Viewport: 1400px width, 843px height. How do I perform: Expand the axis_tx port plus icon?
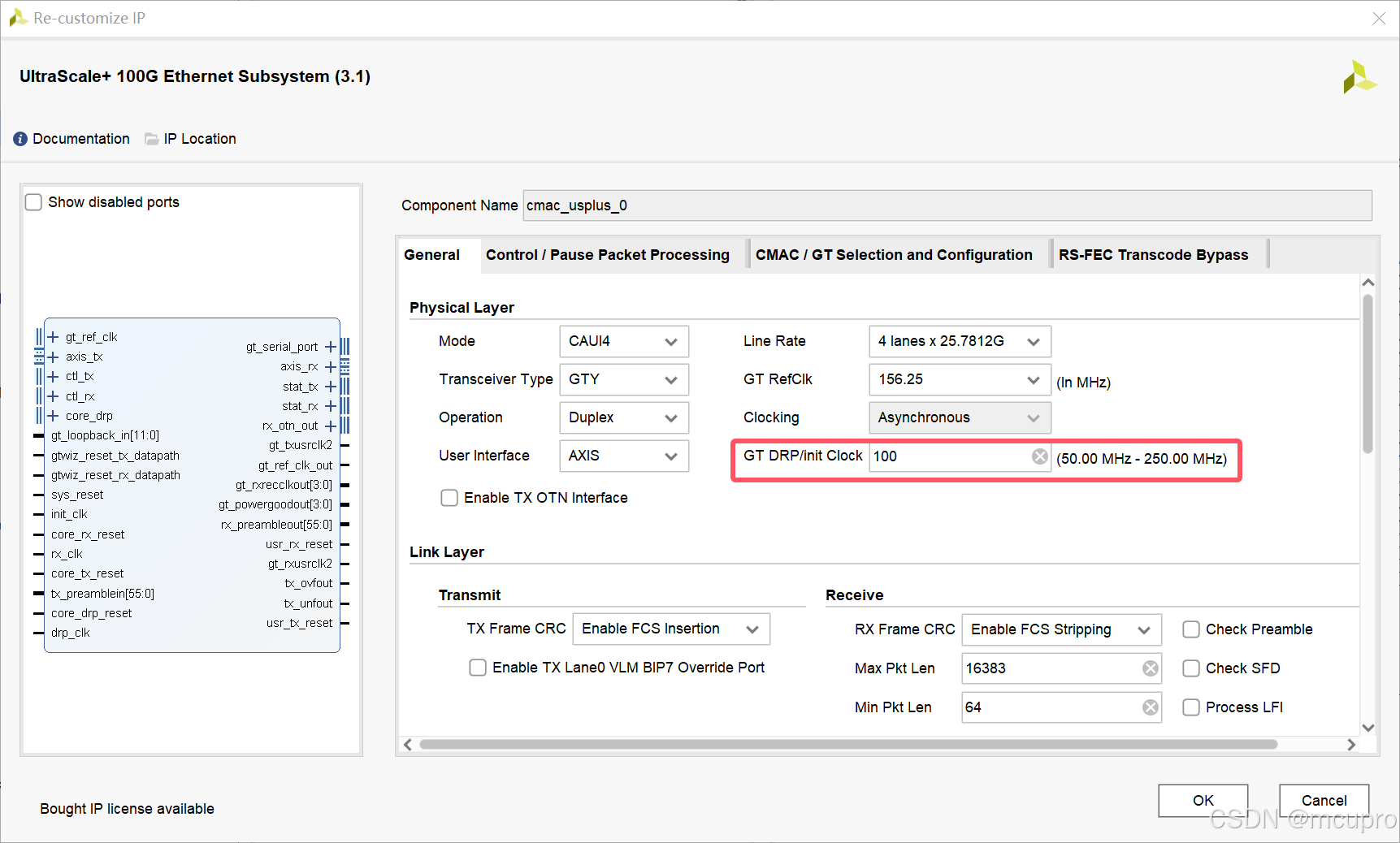(53, 357)
